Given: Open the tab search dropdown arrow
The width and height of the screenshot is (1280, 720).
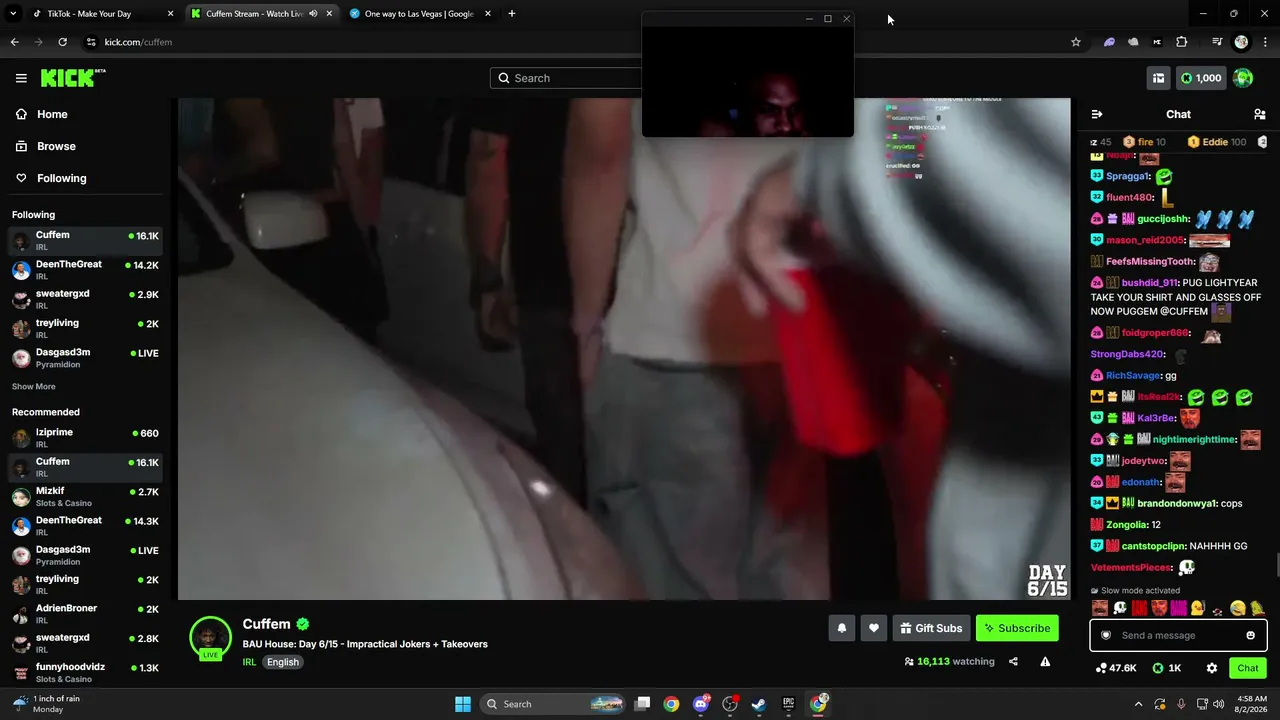Looking at the screenshot, I should coord(13,14).
